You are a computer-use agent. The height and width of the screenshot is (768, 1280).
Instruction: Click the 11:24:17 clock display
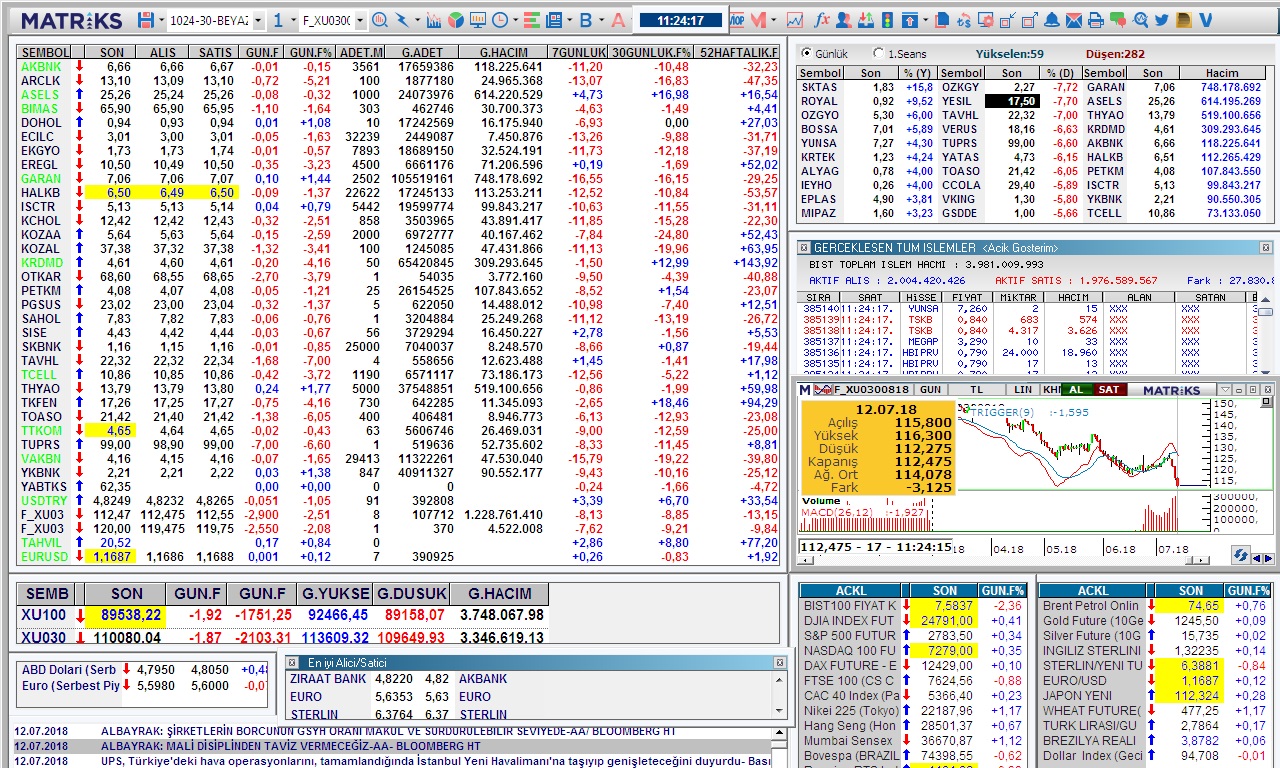[681, 20]
